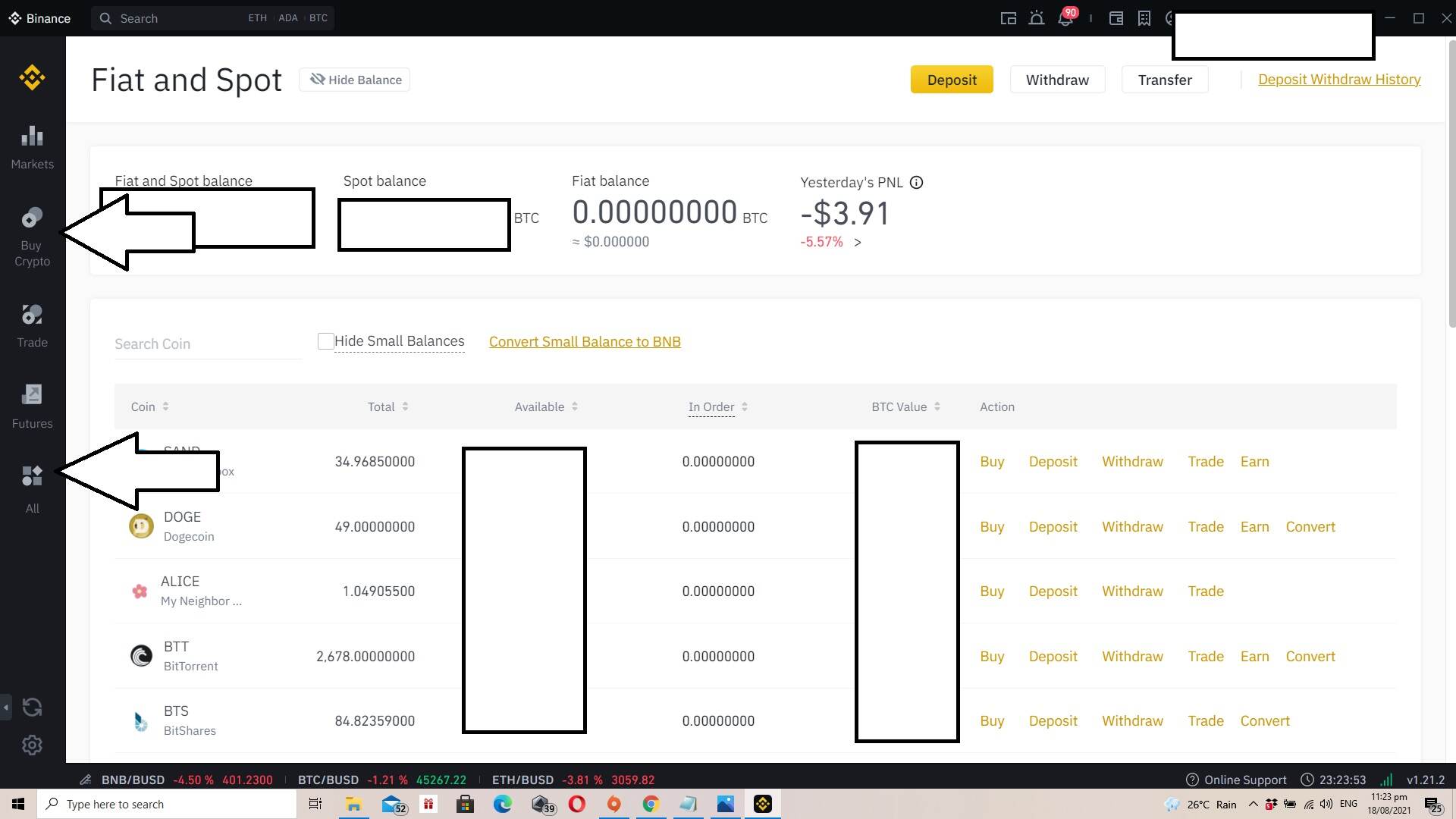1456x819 pixels.
Task: Click the BTC/BUSD ticker in status bar
Action: point(382,780)
